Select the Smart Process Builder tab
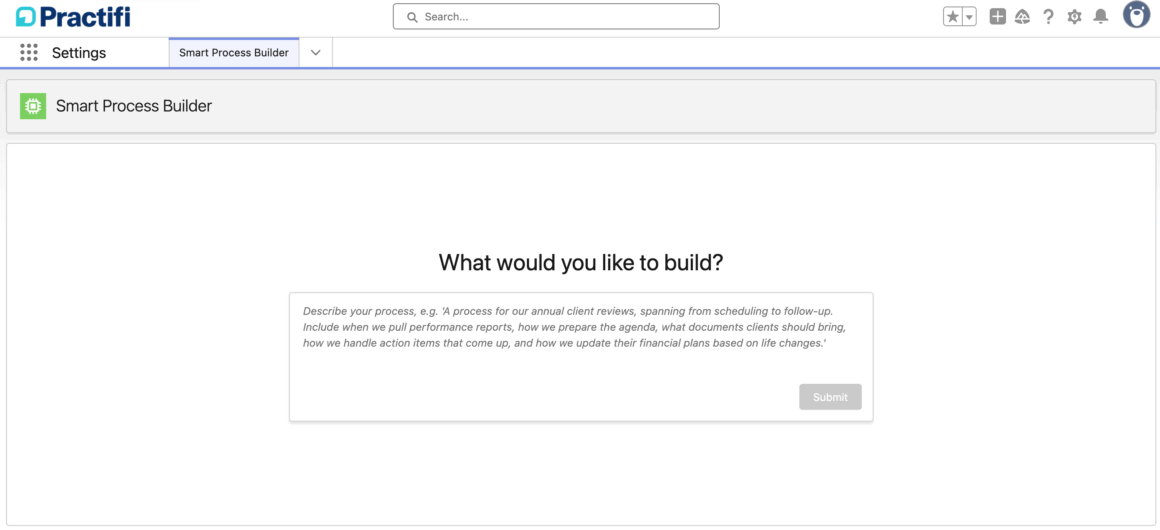Screen dimensions: 1160x530 coord(234,53)
